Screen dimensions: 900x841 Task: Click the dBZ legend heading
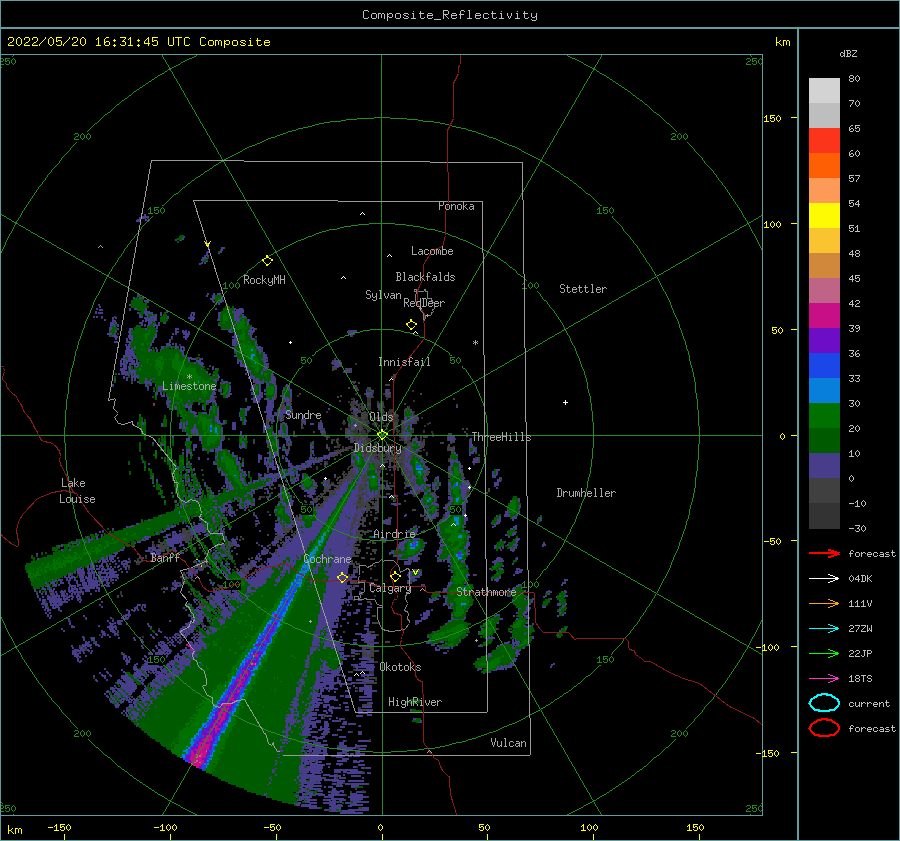pyautogui.click(x=848, y=53)
